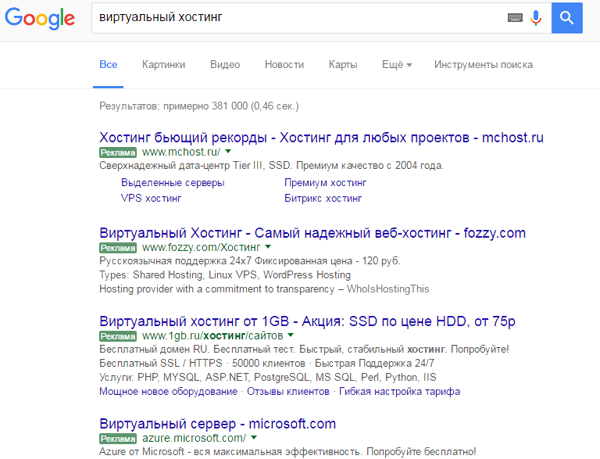
Task: Expand dropdown arrow next to www.1gb.ru URL
Action: pyautogui.click(x=291, y=335)
